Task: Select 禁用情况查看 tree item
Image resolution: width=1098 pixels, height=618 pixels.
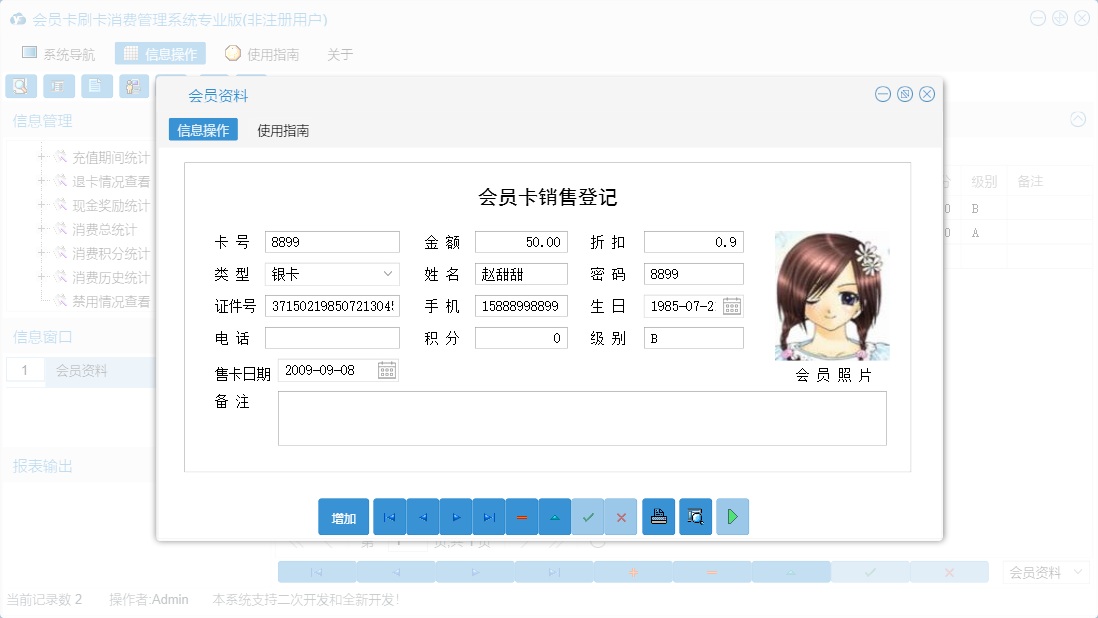Action: pyautogui.click(x=111, y=302)
